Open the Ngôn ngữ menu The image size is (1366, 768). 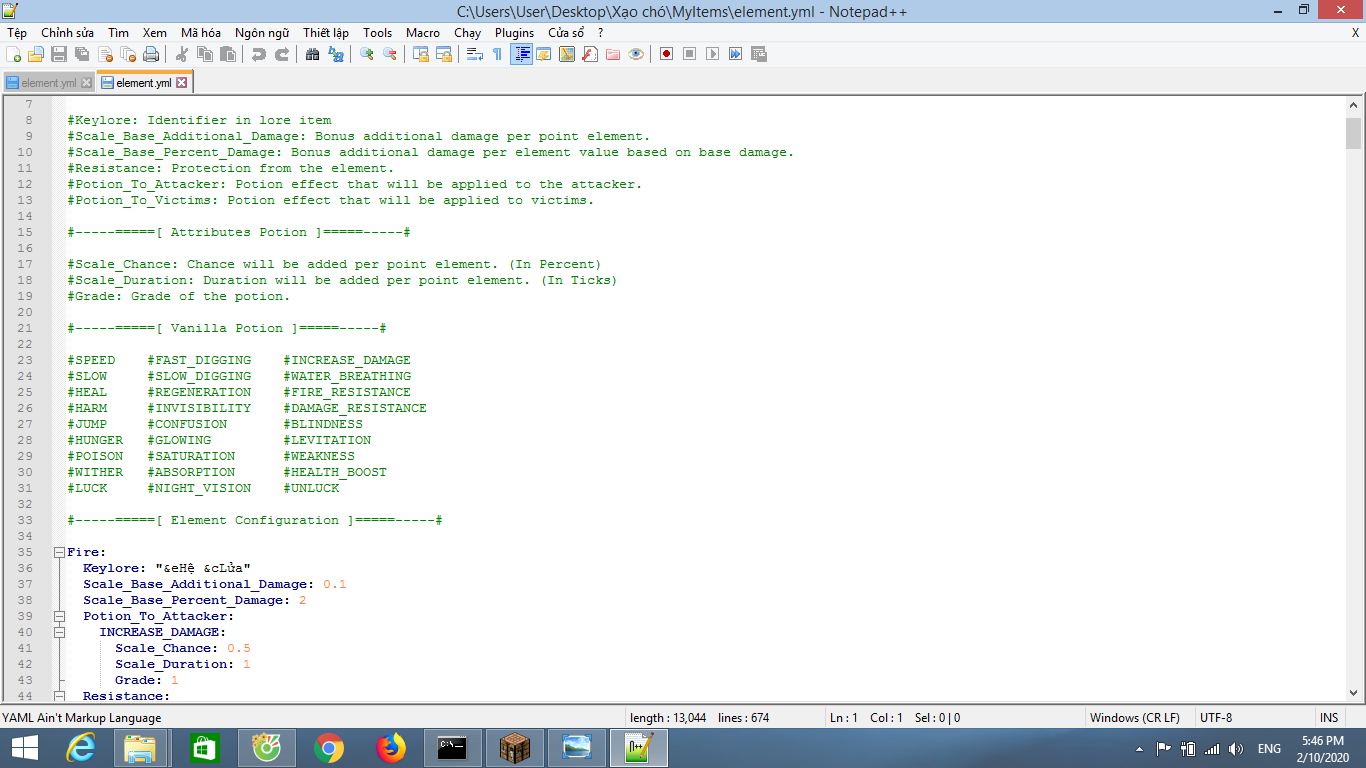point(262,33)
